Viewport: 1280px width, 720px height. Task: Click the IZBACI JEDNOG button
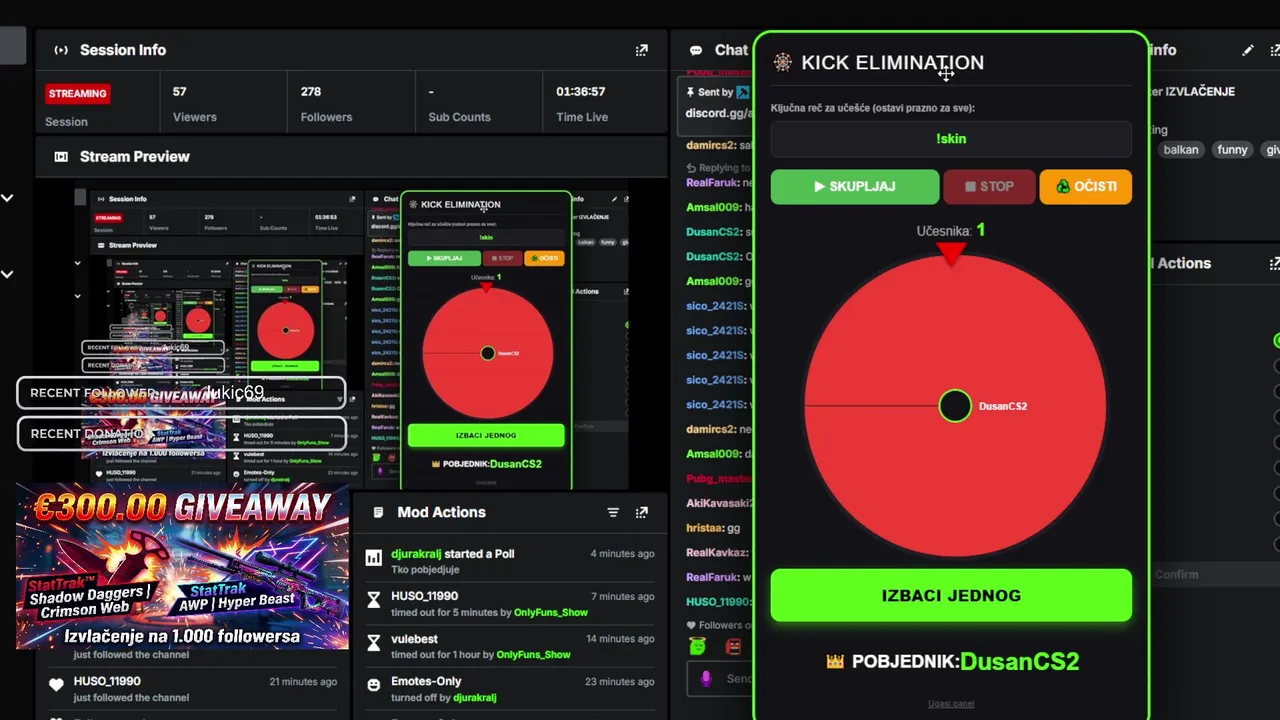click(x=951, y=596)
